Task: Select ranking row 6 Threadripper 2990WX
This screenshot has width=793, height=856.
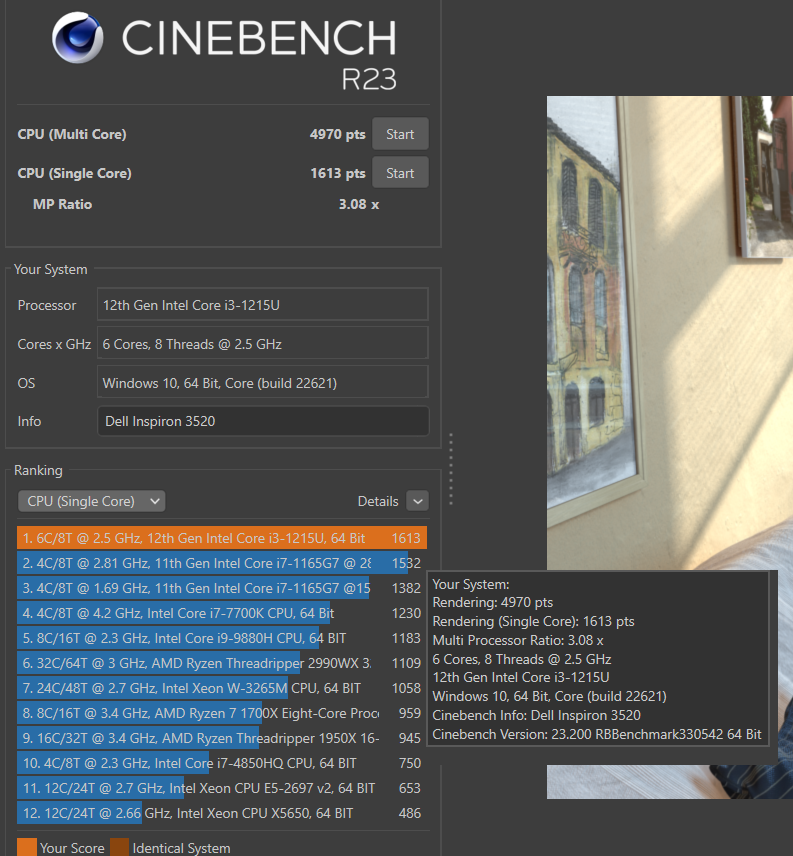Action: click(x=222, y=663)
